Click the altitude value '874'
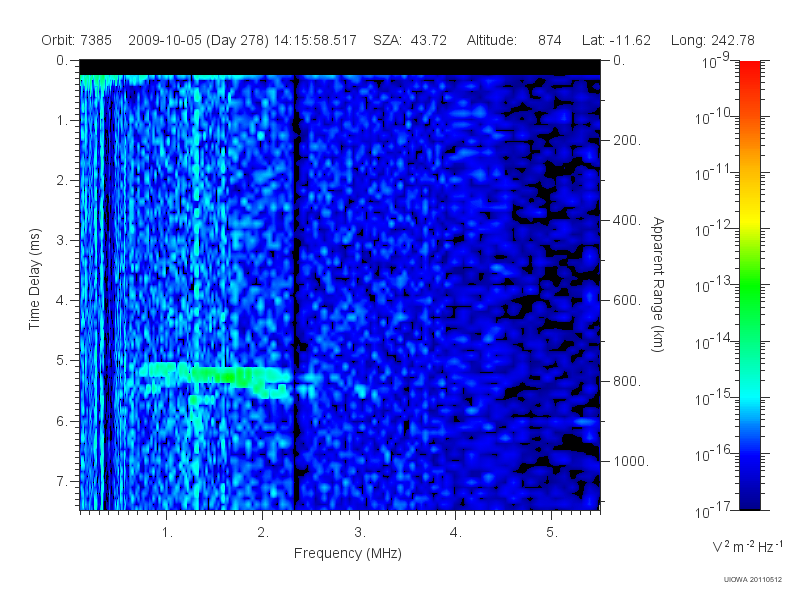 (x=549, y=40)
